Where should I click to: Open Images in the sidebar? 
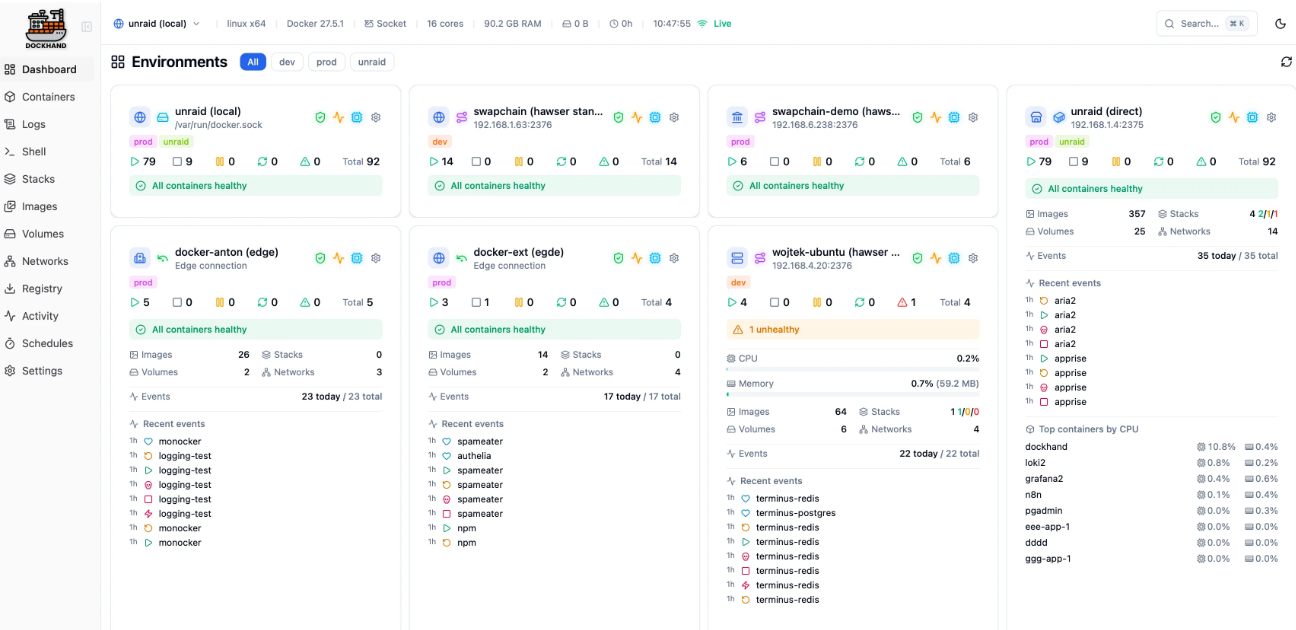[48, 206]
